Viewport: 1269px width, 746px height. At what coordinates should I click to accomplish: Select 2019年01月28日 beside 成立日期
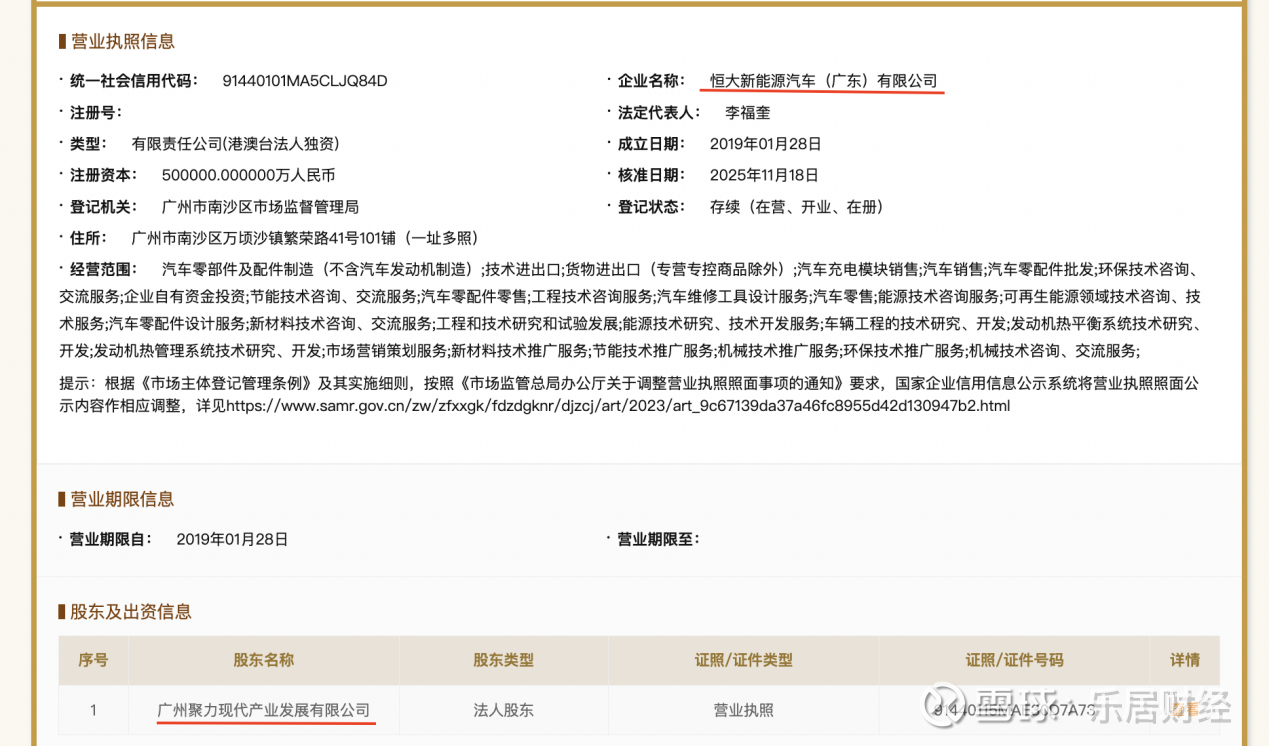coord(765,144)
